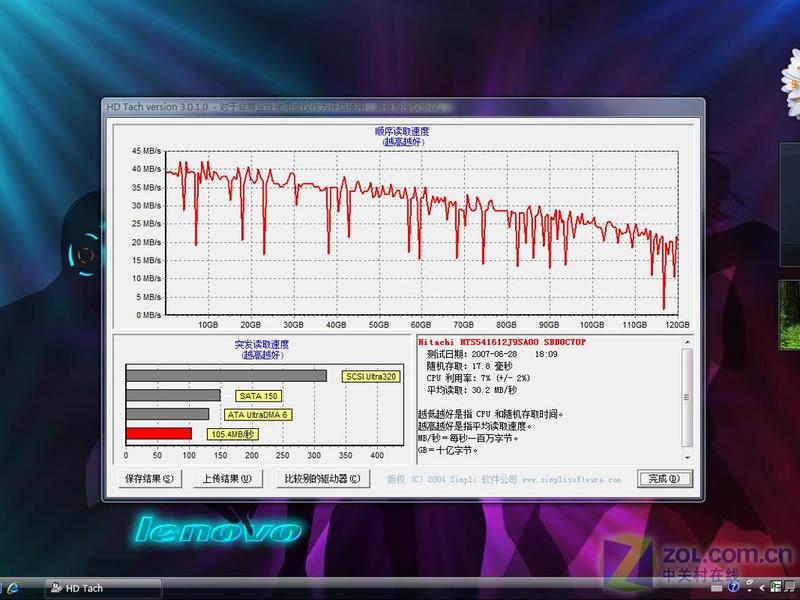800x600 pixels.
Task: Click the 完成(D) done button
Action: [664, 479]
